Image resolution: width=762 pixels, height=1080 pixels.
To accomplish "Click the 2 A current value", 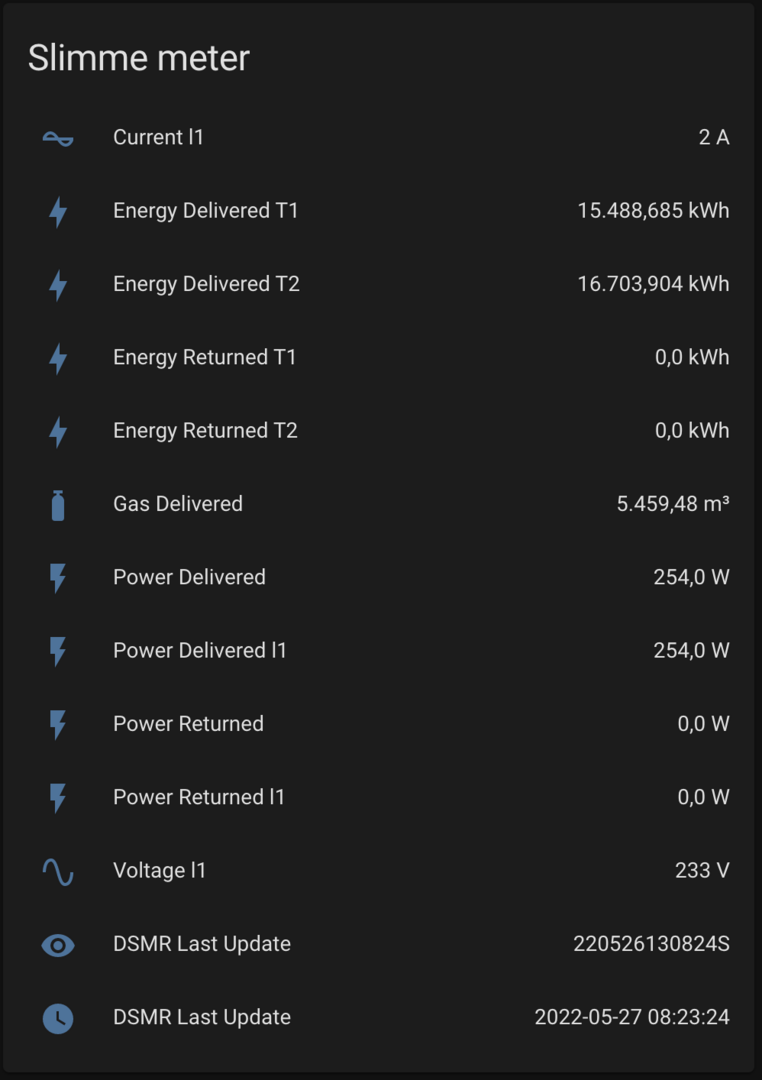I will [714, 137].
